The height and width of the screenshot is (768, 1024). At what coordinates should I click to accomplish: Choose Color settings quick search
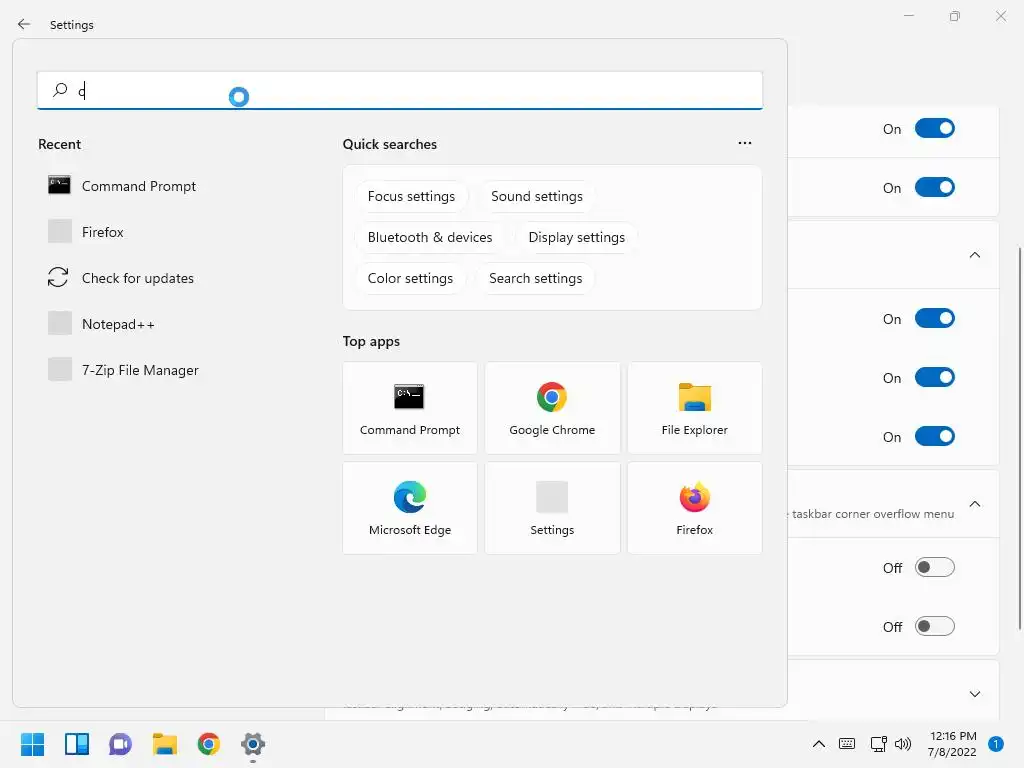click(410, 279)
